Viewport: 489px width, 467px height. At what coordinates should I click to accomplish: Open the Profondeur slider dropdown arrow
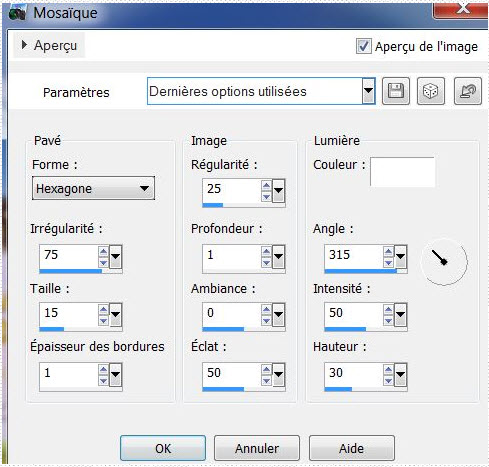pyautogui.click(x=278, y=257)
